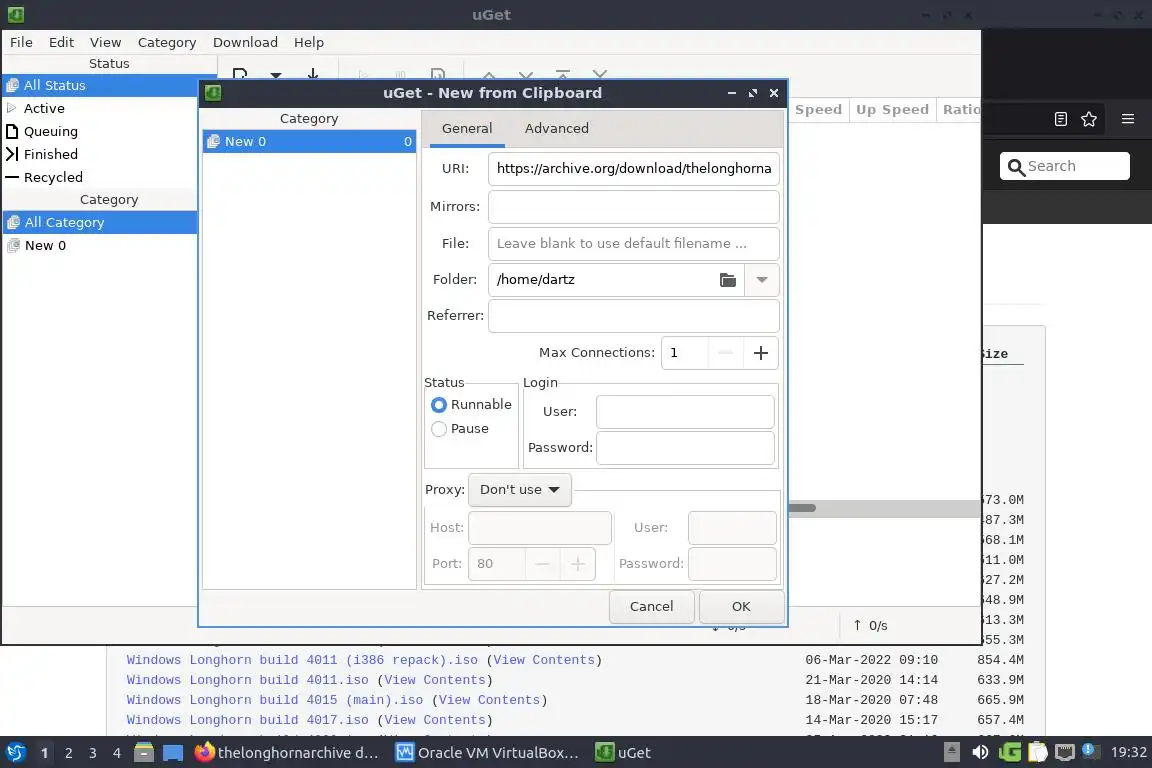1152x768 pixels.
Task: Open the start menu icon in the taskbar
Action: 15,753
